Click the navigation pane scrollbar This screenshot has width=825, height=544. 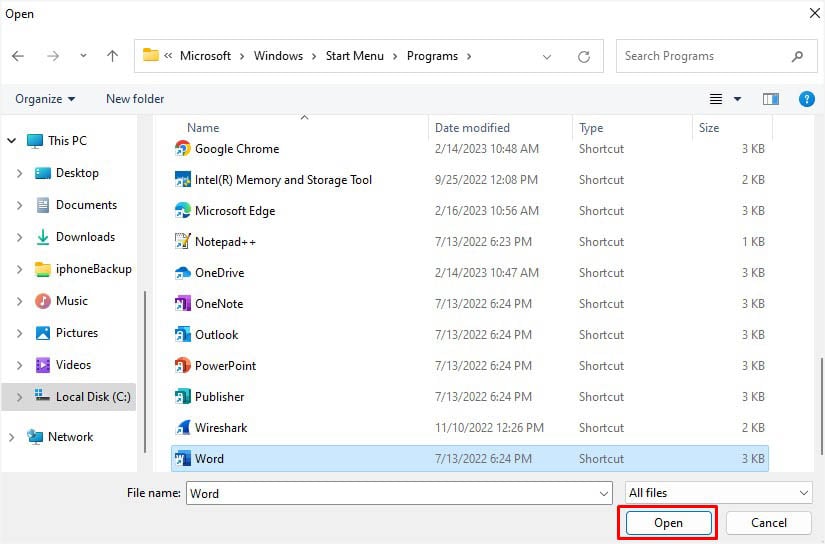tap(145, 372)
